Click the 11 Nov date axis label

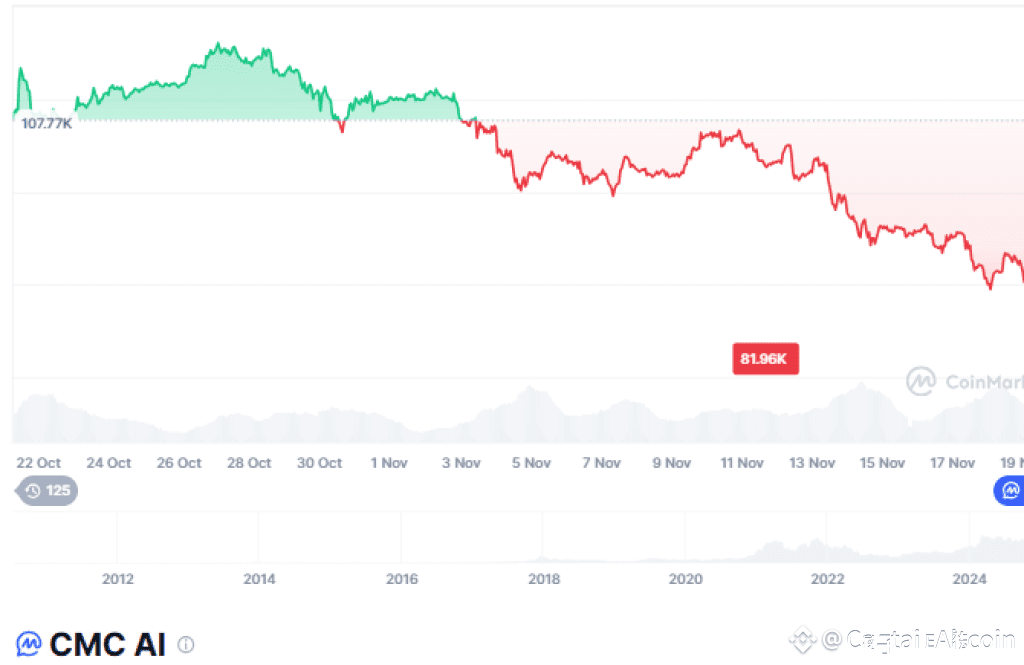[742, 463]
